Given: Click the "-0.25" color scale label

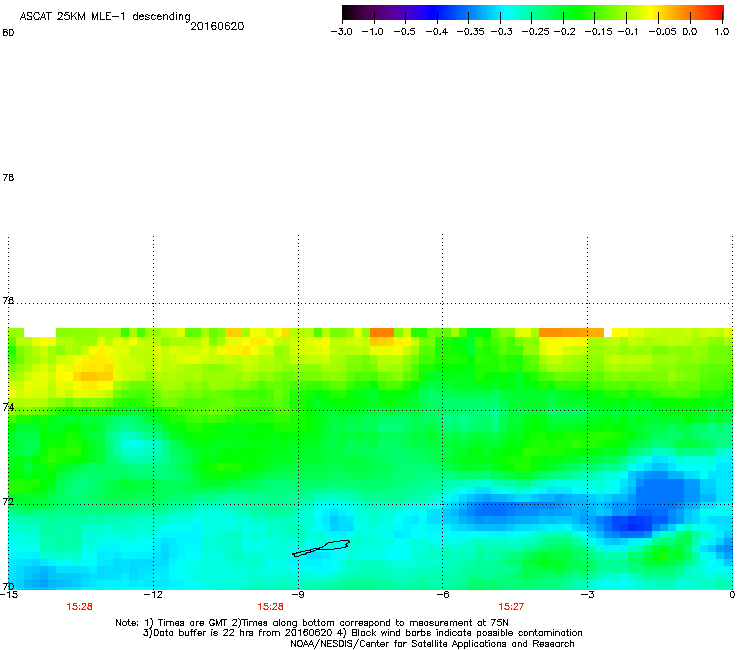Looking at the screenshot, I should point(535,32).
